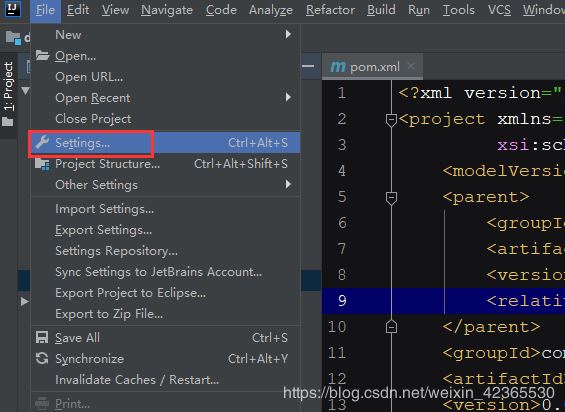Screen dimensions: 565x412
Task: Click the project folder icon in navigation bar
Action: coord(13,38)
